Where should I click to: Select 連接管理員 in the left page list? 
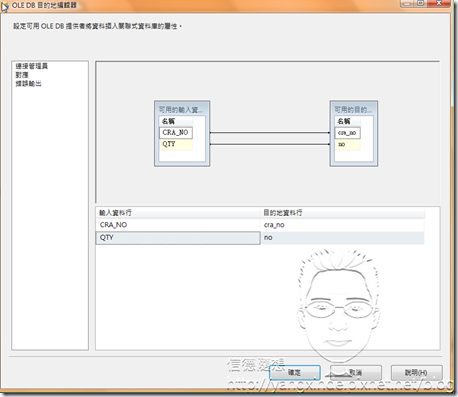point(32,66)
